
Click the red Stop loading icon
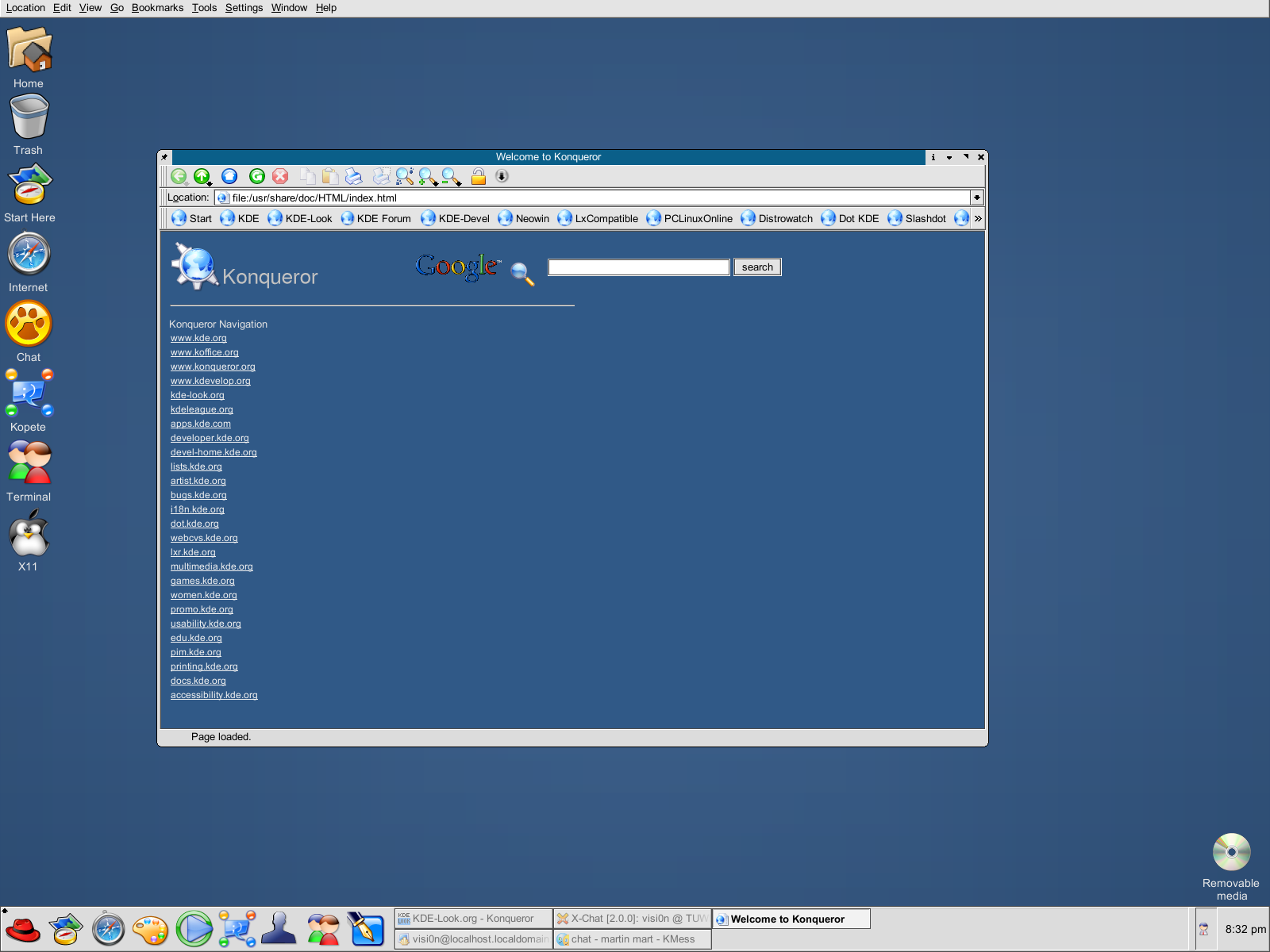[x=280, y=176]
